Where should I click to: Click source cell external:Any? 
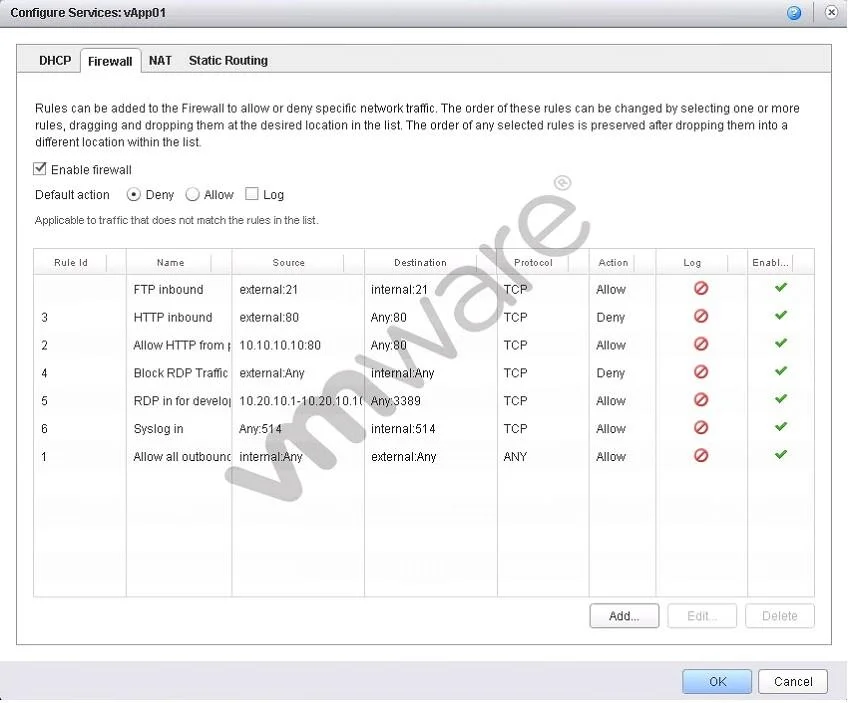(272, 373)
